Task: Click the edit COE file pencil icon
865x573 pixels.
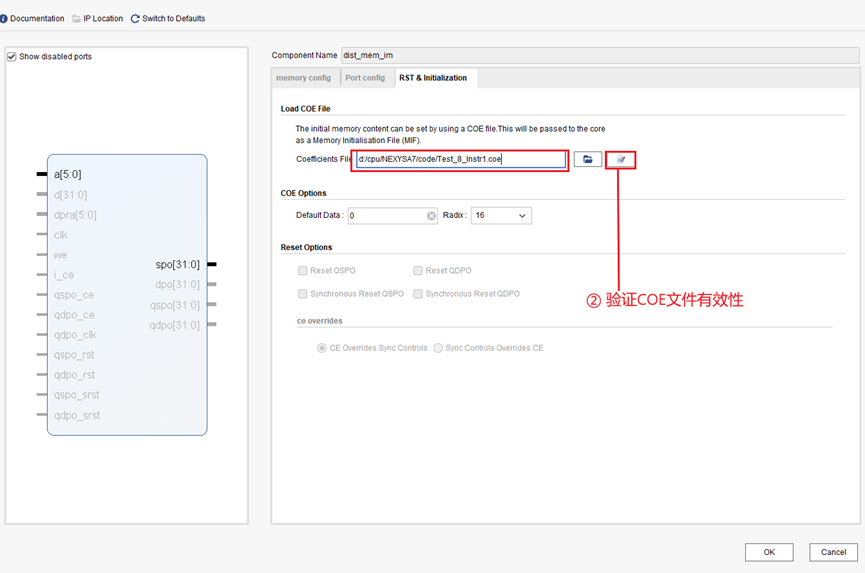Action: [x=621, y=159]
